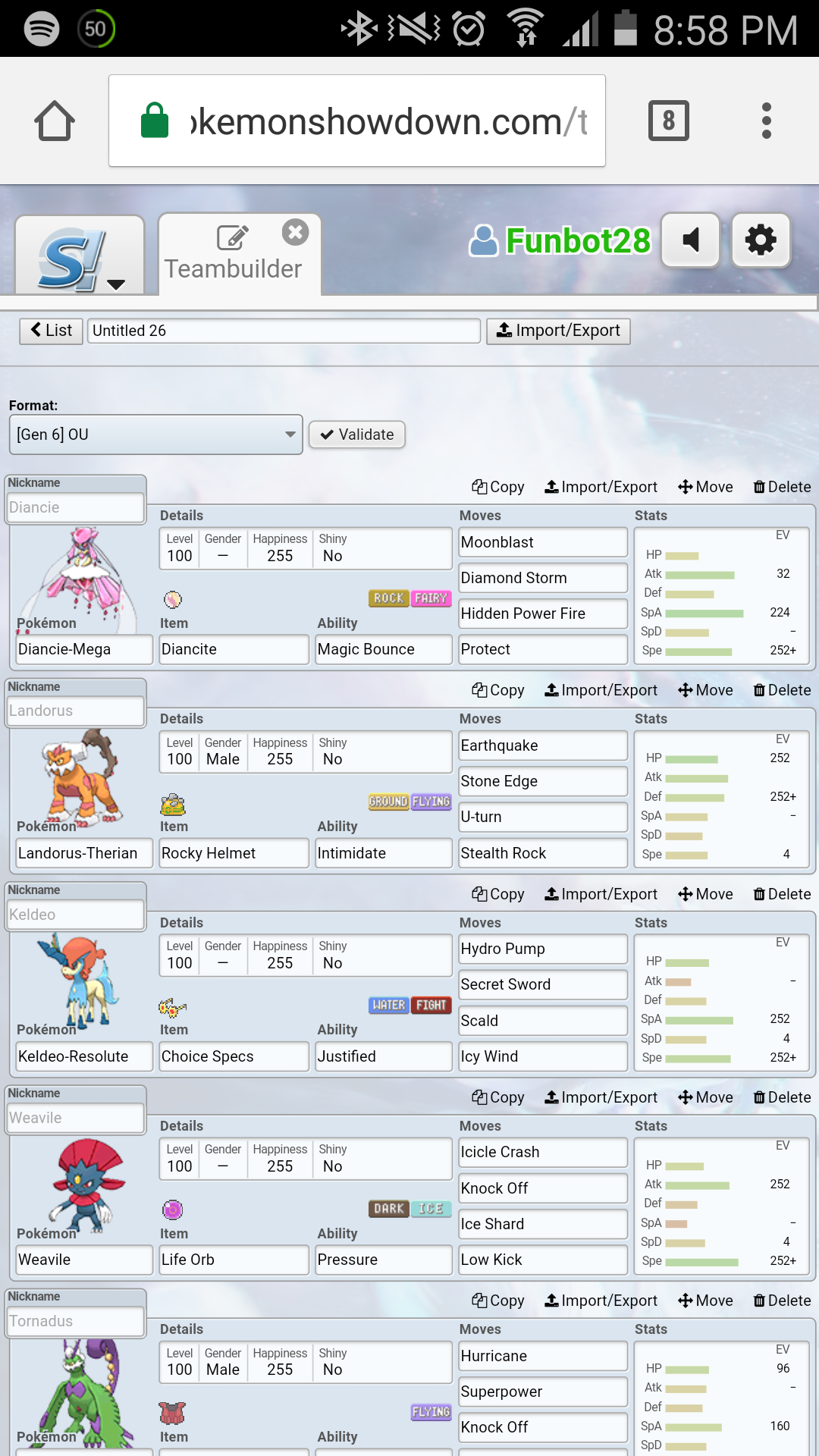Close the Teambuilder tab

tap(295, 232)
